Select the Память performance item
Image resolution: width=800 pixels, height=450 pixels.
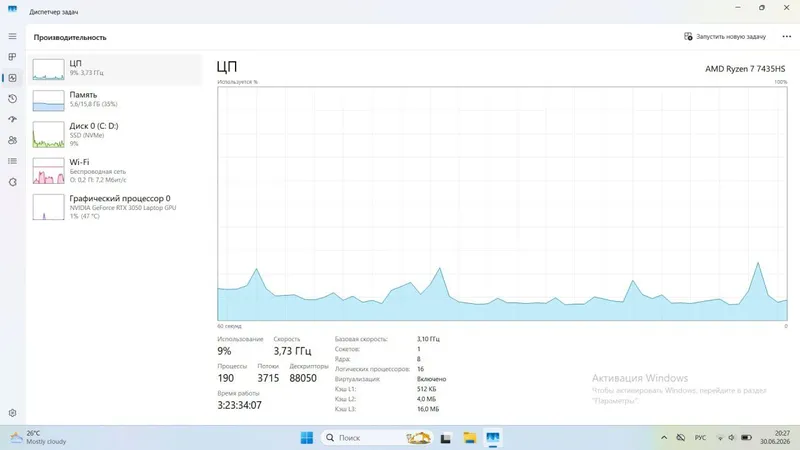click(x=116, y=101)
